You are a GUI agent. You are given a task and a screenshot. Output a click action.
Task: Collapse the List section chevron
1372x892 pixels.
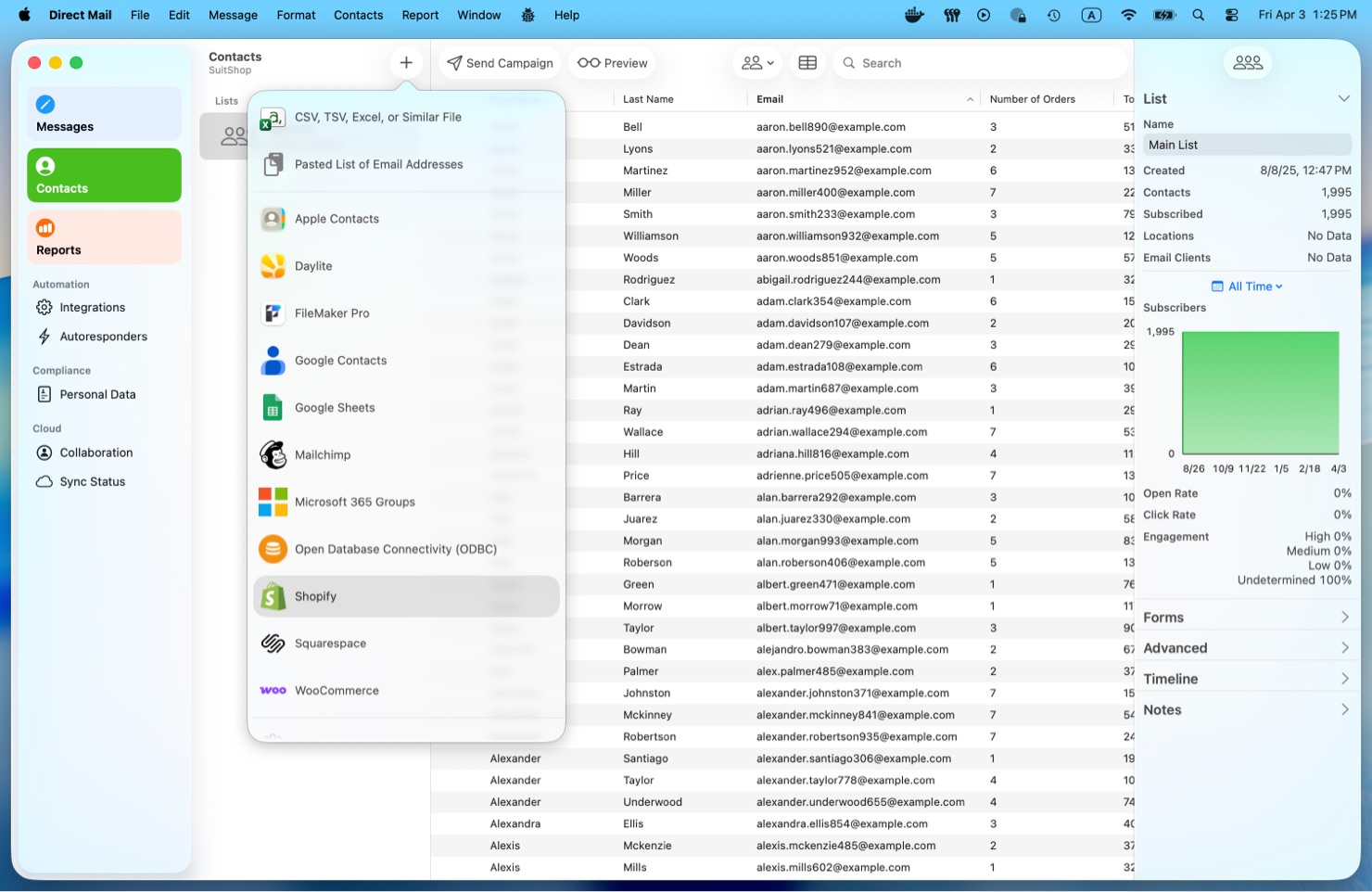[x=1343, y=99]
